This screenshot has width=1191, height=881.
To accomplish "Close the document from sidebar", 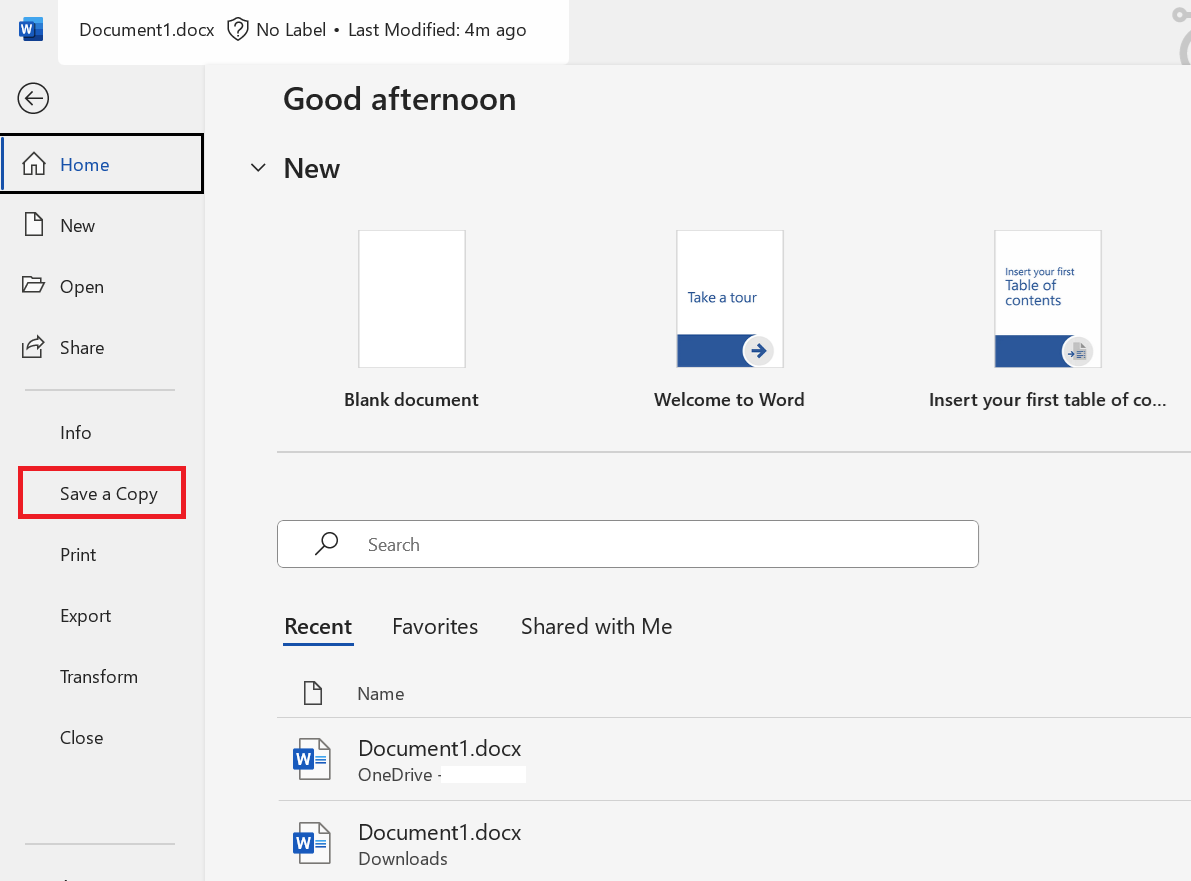I will (103, 737).
